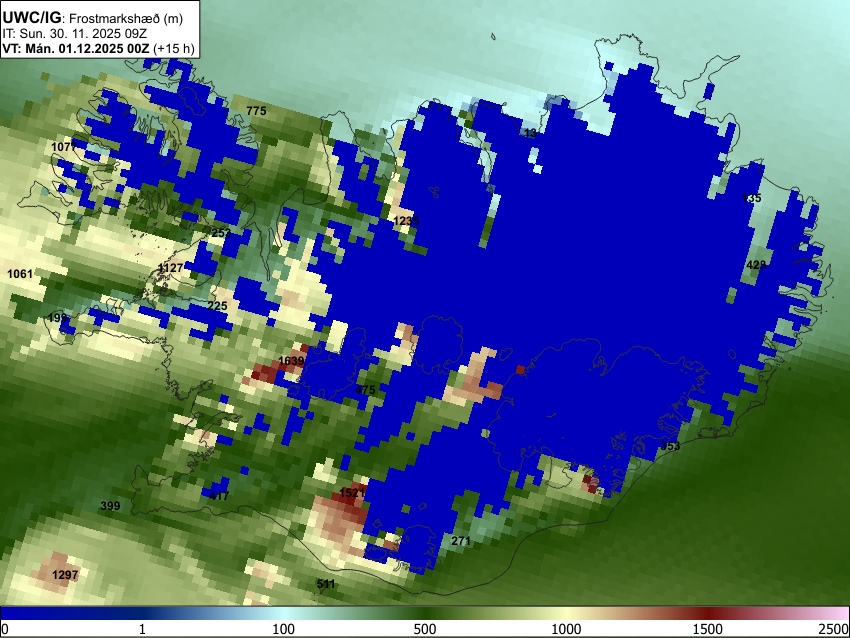Click the map value label 225
Screen dimensions: 850x638
(217, 306)
